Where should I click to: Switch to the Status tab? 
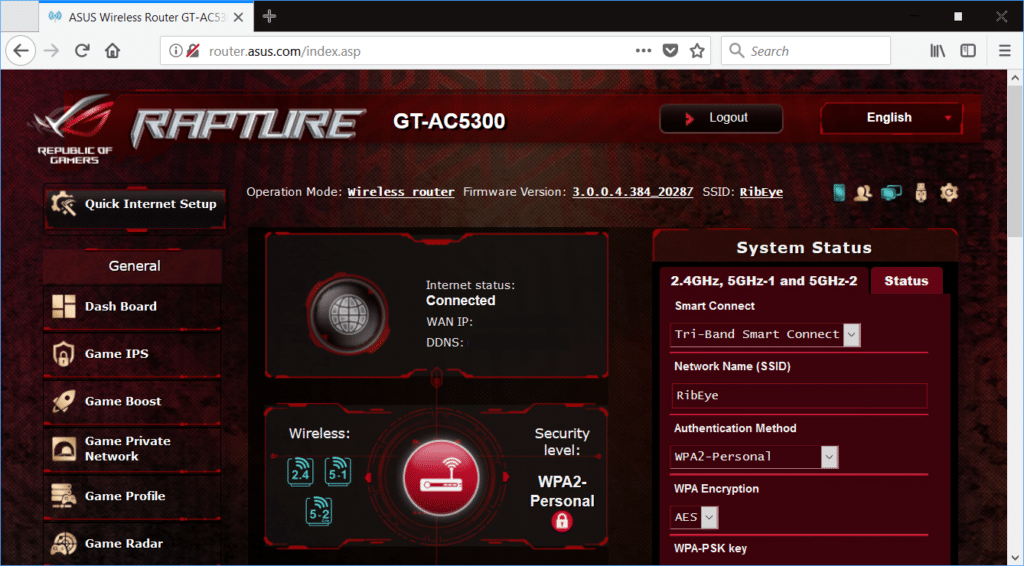click(906, 281)
